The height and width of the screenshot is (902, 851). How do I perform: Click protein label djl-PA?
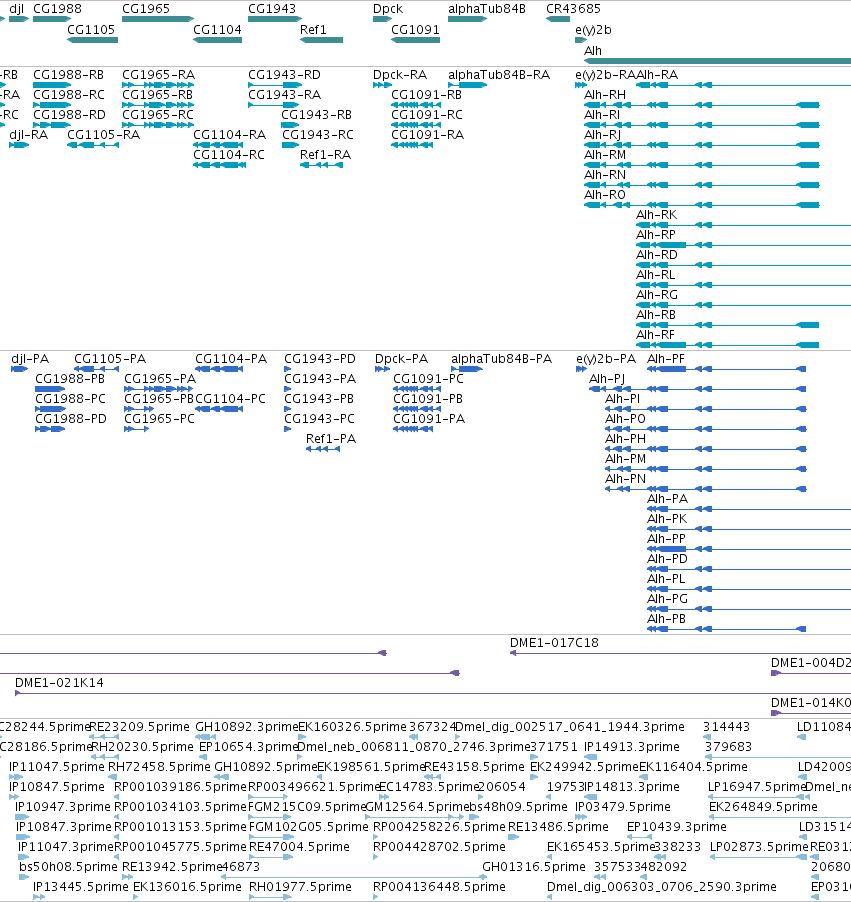(30, 359)
